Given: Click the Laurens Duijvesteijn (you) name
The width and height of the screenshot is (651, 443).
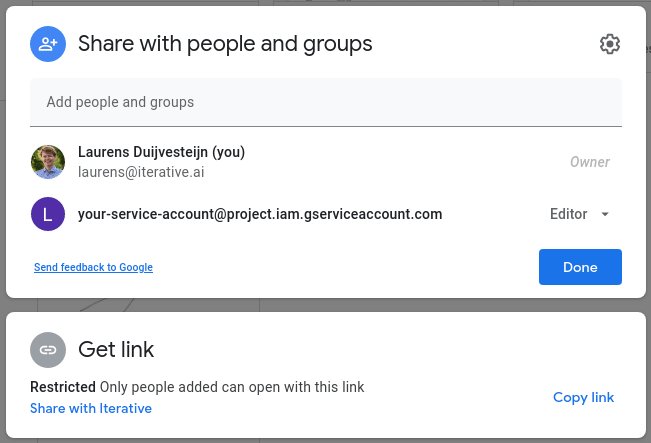Looking at the screenshot, I should 161,153.
